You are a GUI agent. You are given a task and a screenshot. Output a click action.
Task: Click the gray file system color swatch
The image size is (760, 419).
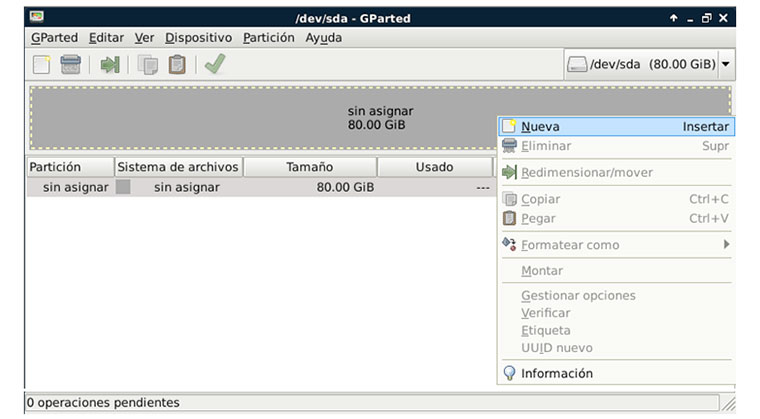click(123, 187)
